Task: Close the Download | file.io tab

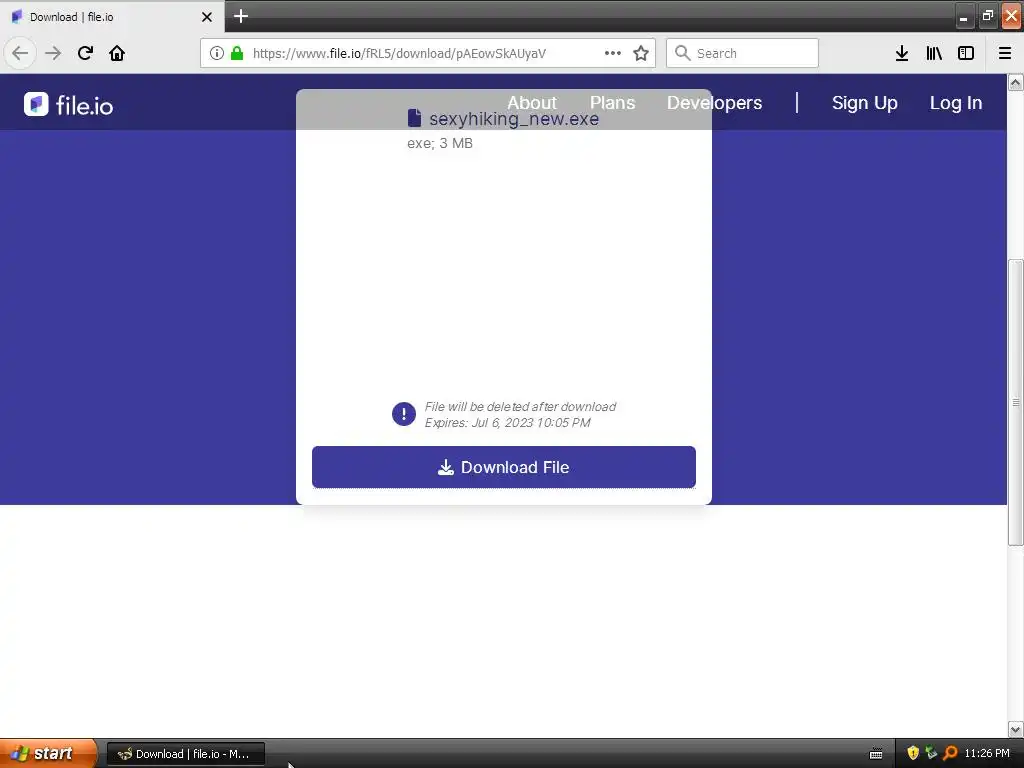Action: tap(207, 17)
